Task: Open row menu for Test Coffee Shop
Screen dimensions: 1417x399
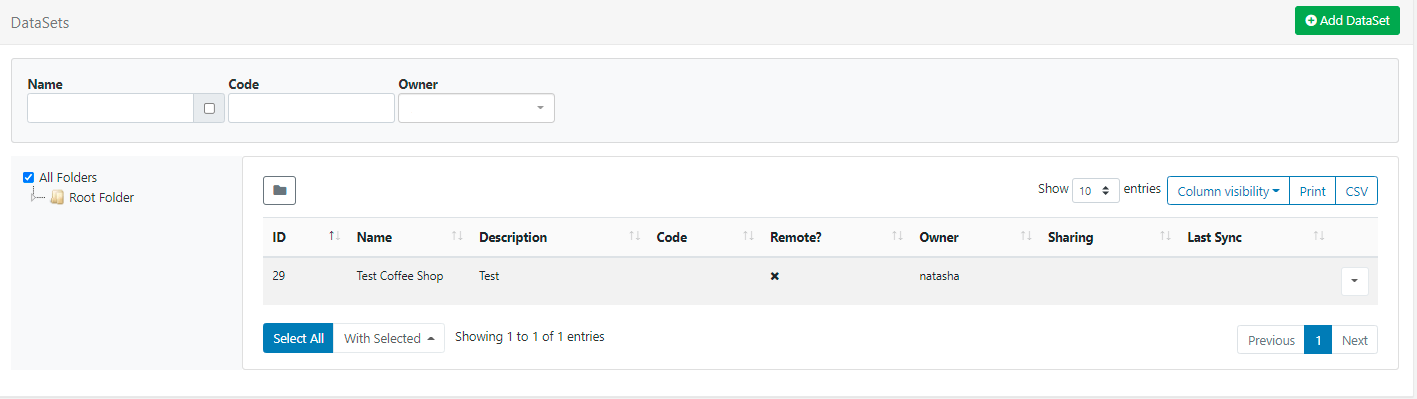Action: click(1354, 281)
